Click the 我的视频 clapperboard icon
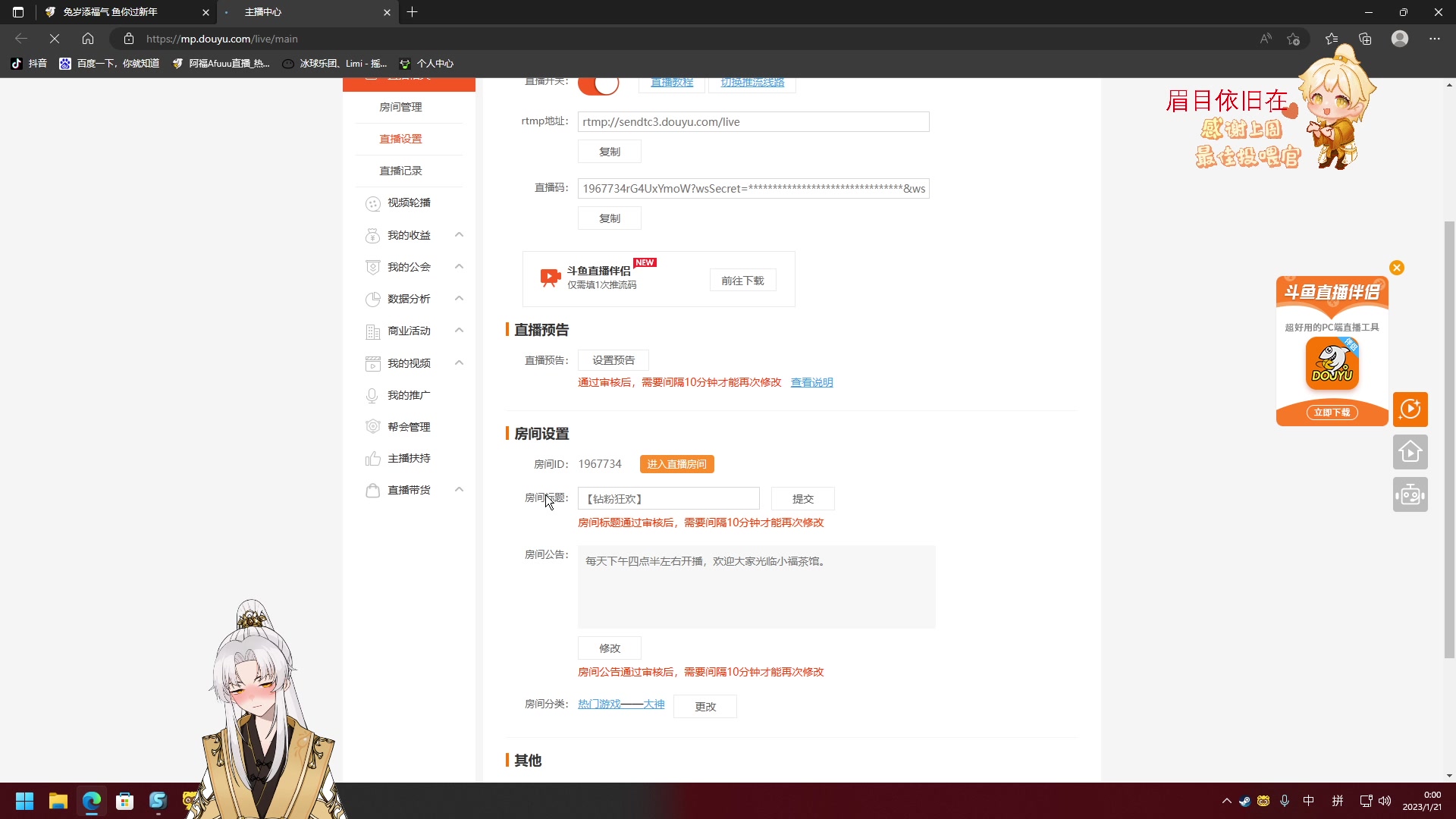The width and height of the screenshot is (1456, 819). (x=372, y=363)
